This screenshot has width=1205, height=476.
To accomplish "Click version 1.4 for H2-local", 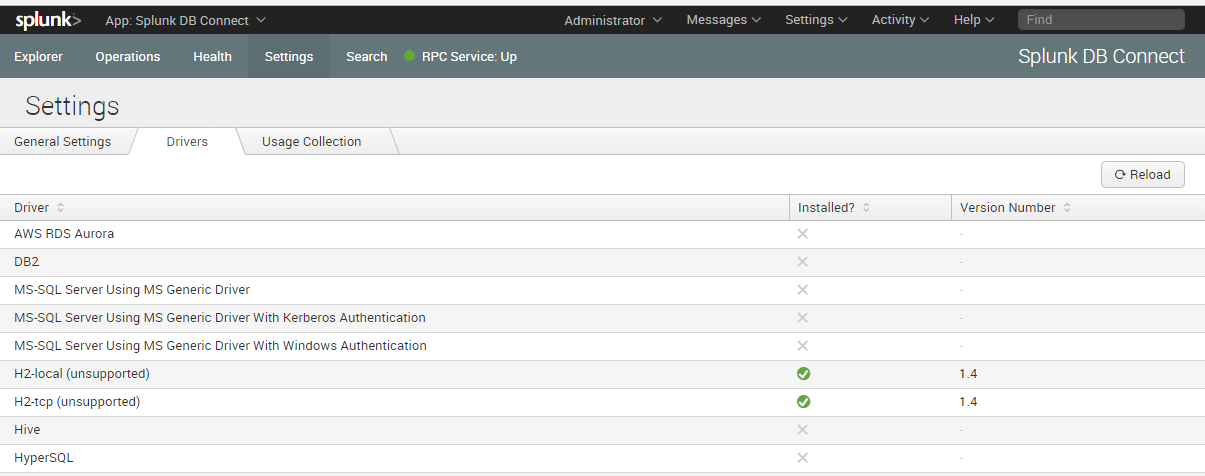I will (968, 374).
